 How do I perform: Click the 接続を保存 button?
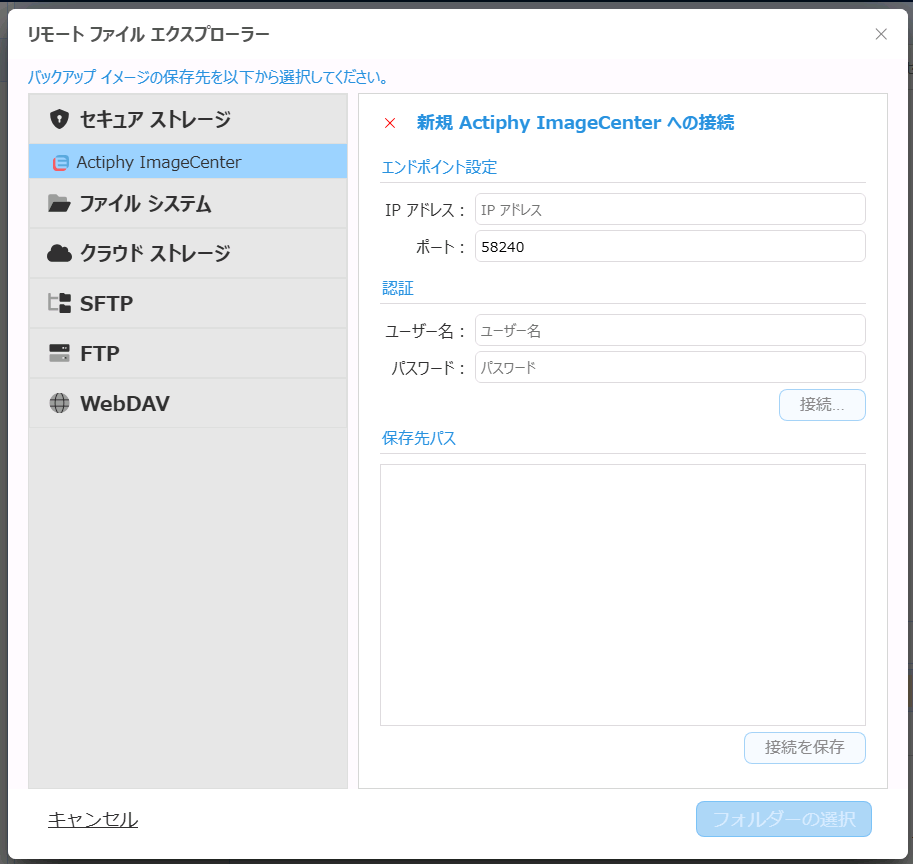pyautogui.click(x=804, y=747)
